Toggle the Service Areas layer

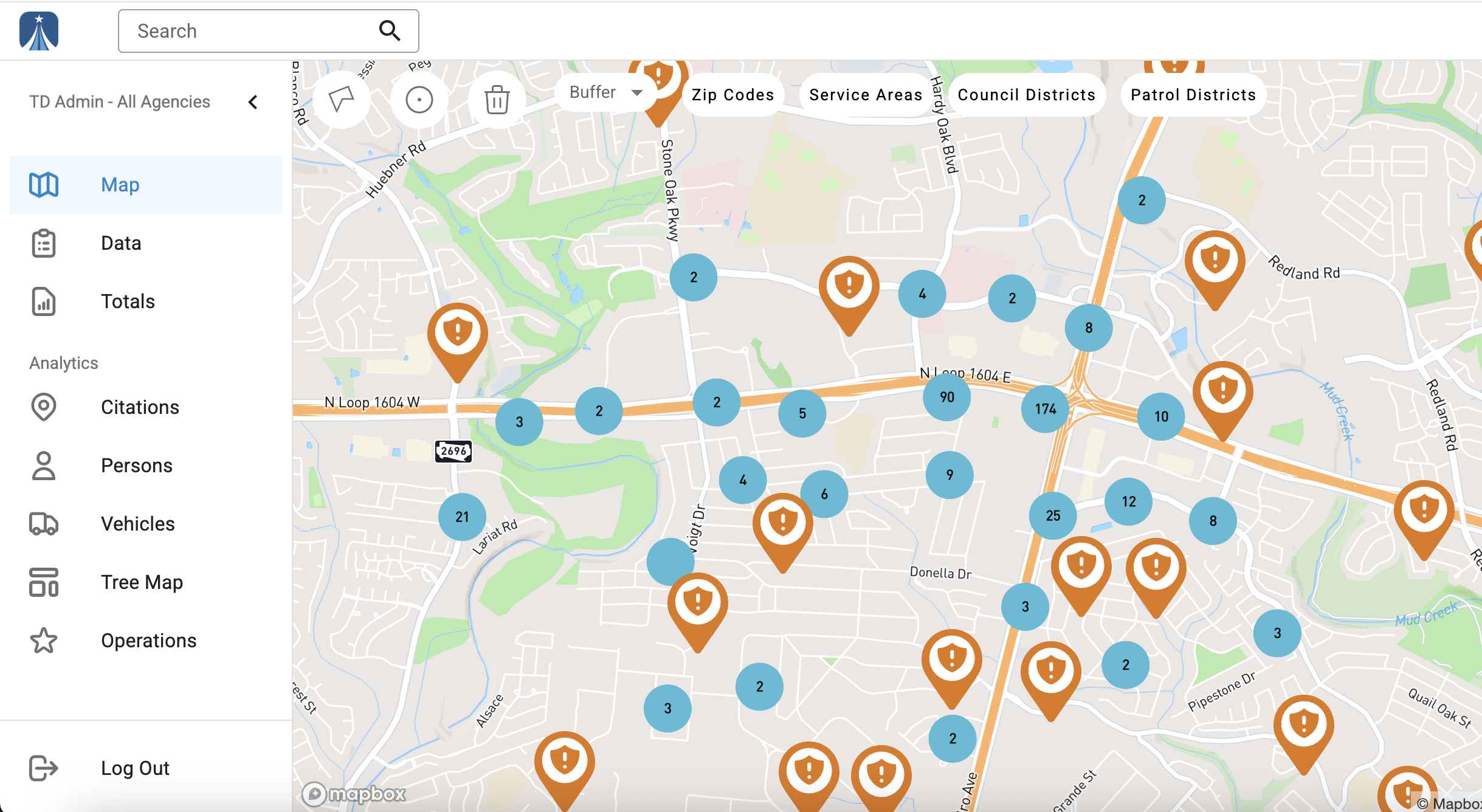[866, 95]
